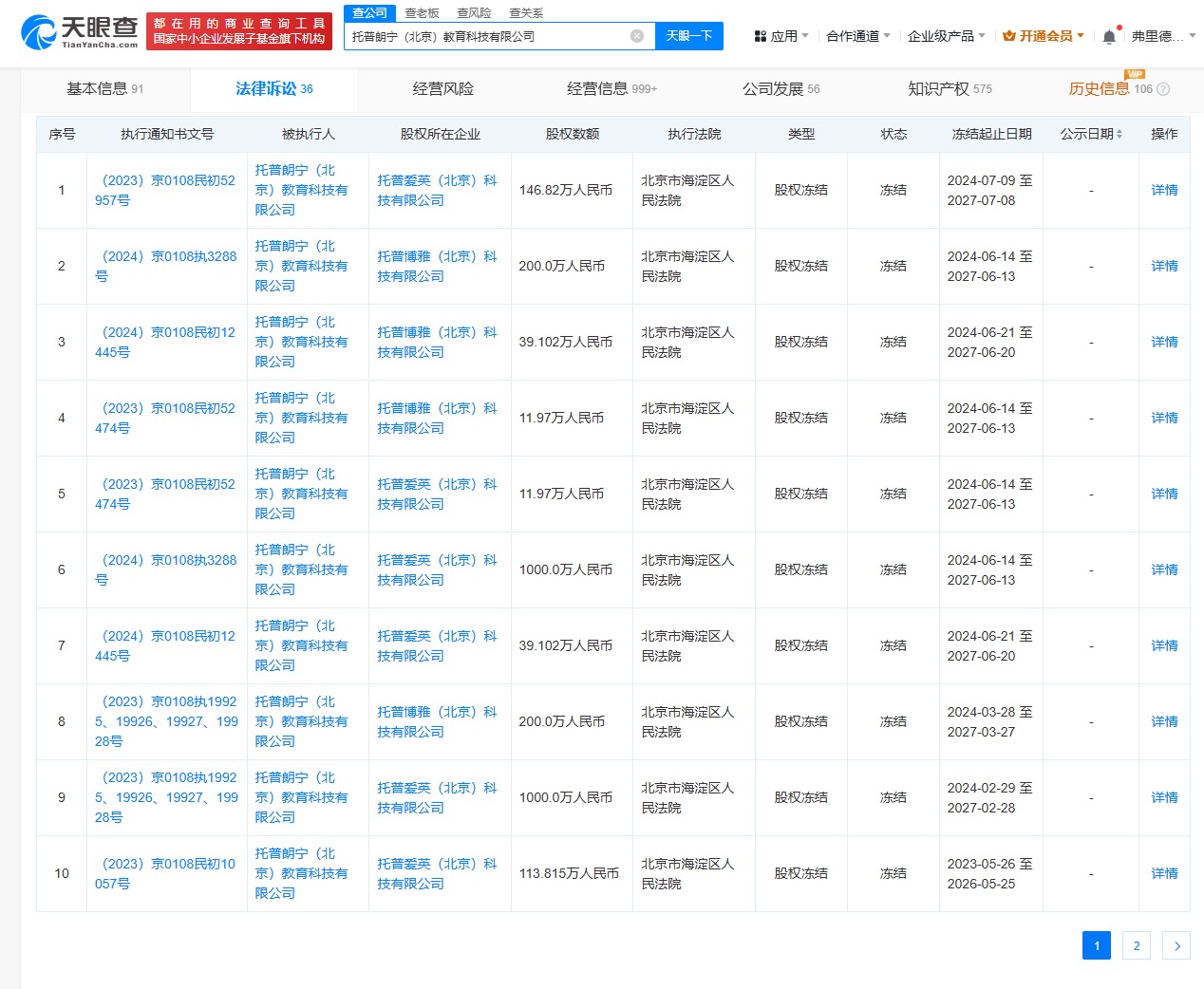Image resolution: width=1204 pixels, height=989 pixels.
Task: Open 托普博雅 equity company link in row 2
Action: point(437,266)
